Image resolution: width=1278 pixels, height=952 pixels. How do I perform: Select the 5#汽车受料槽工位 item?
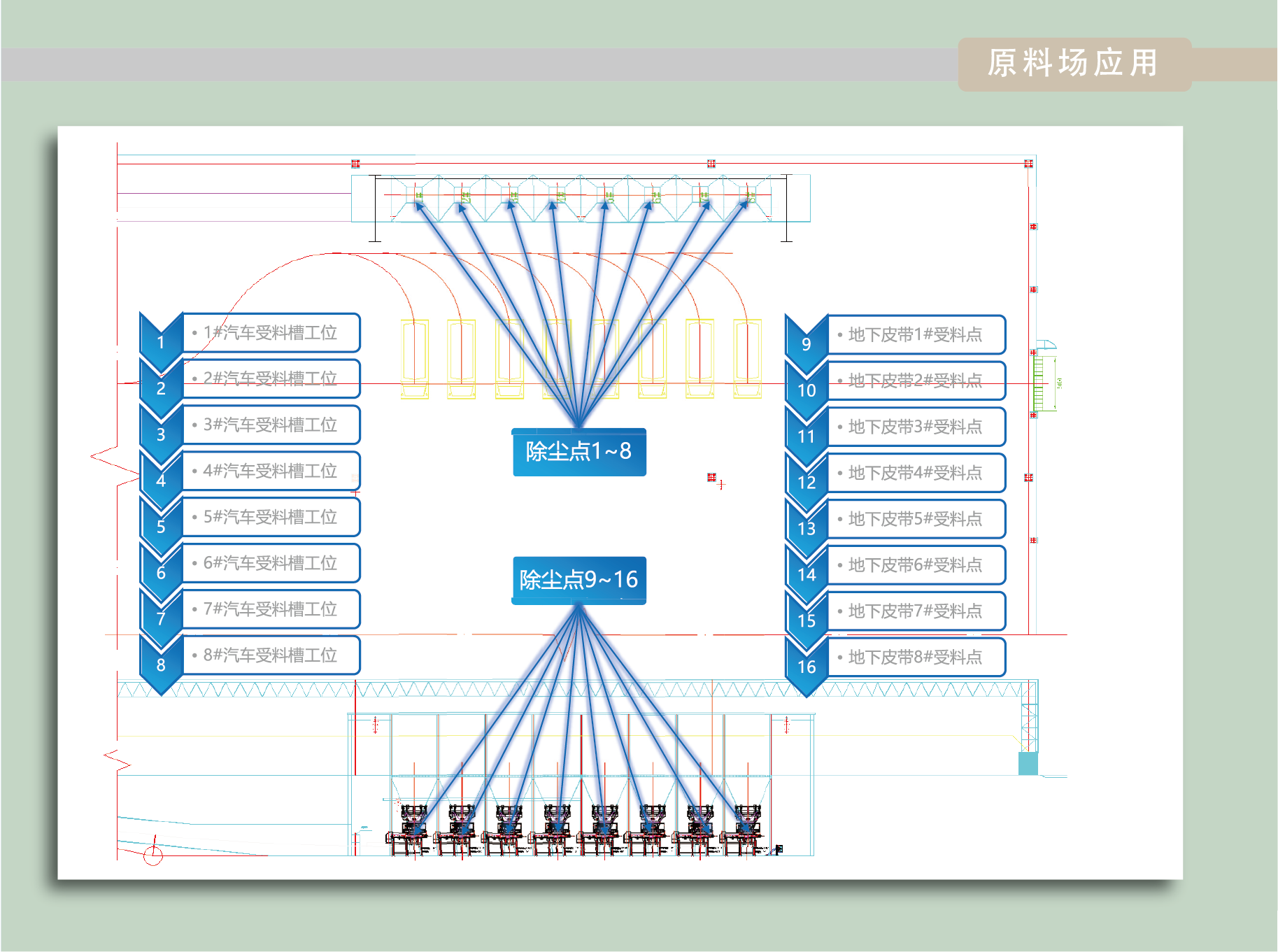271,517
